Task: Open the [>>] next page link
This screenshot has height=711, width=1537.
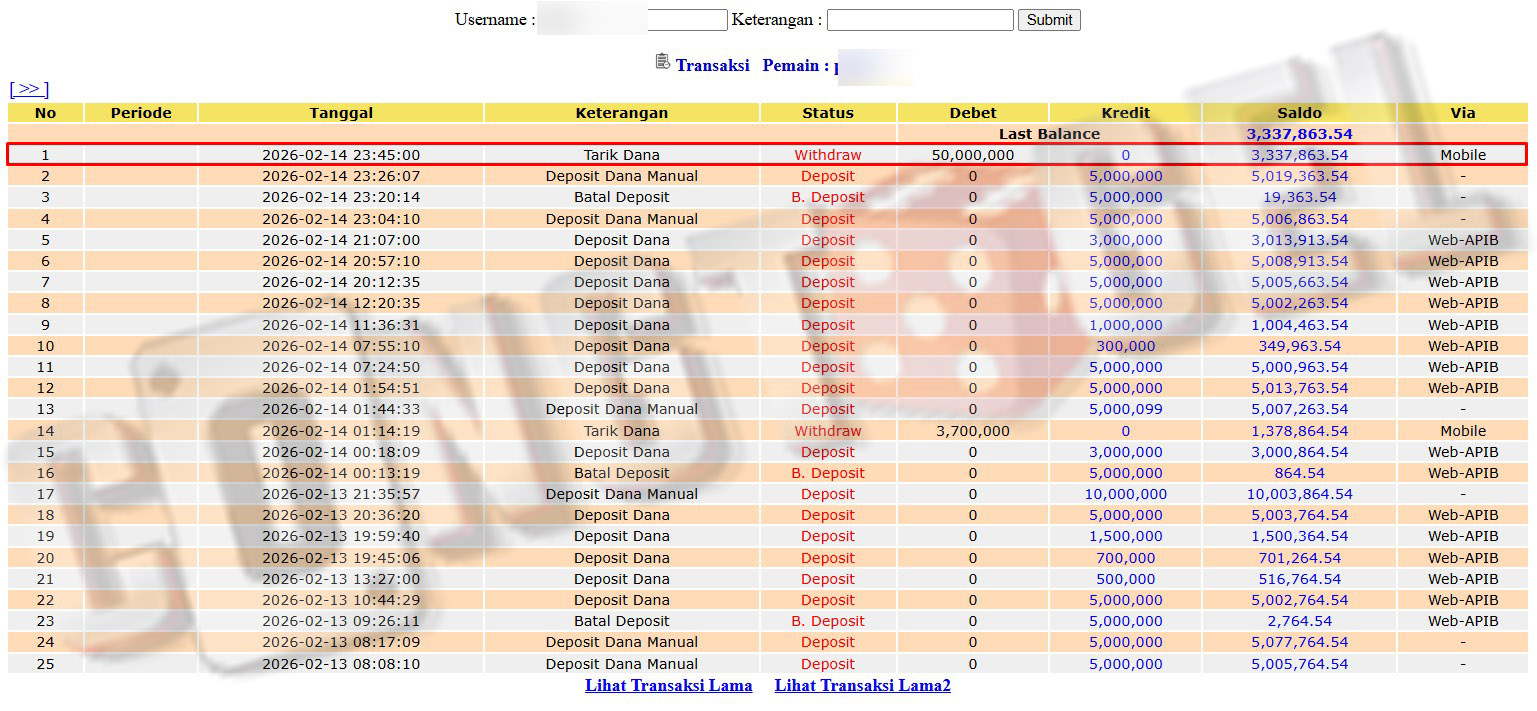Action: pos(29,90)
